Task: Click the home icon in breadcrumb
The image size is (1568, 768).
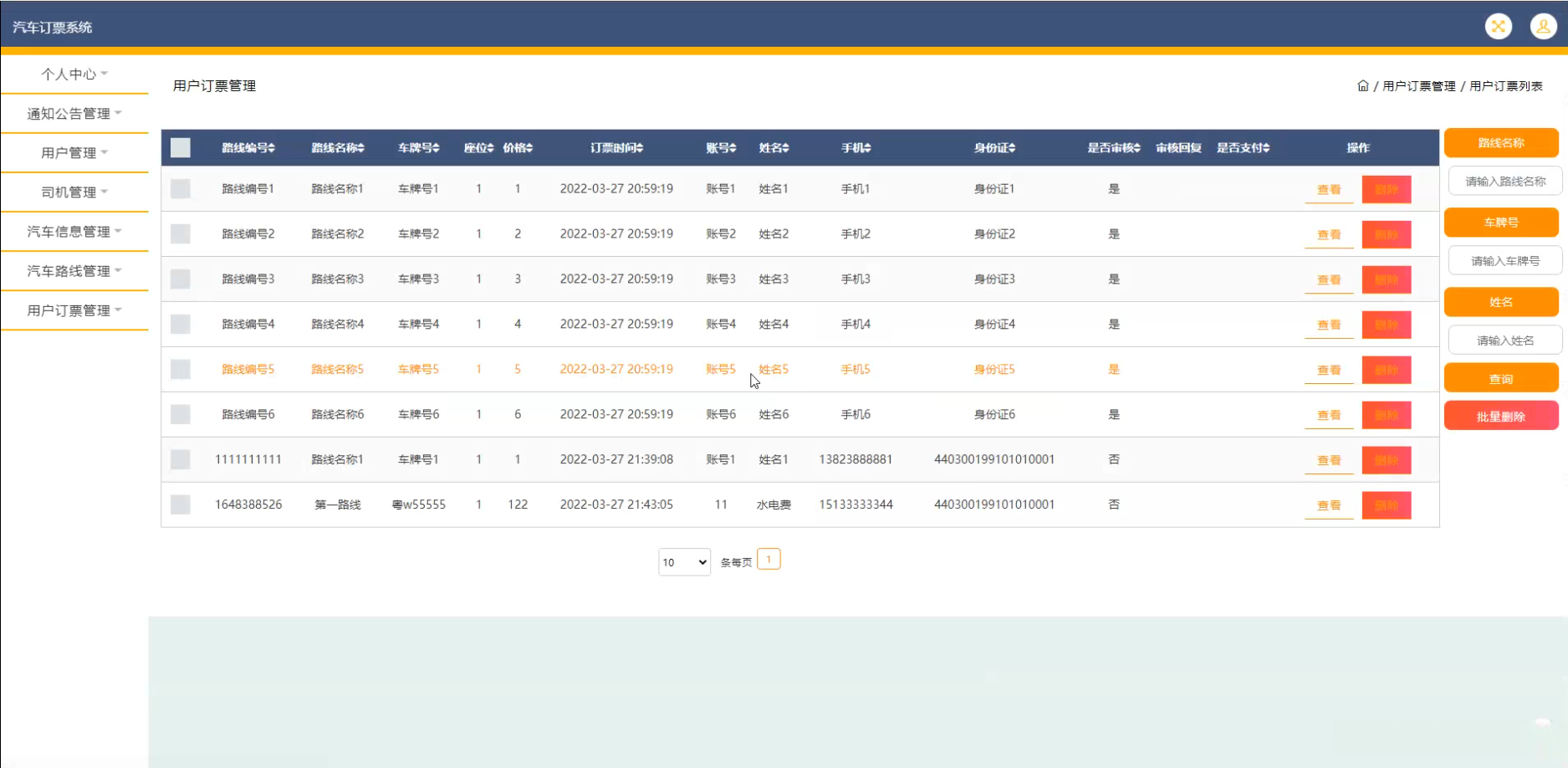Action: [x=1362, y=86]
